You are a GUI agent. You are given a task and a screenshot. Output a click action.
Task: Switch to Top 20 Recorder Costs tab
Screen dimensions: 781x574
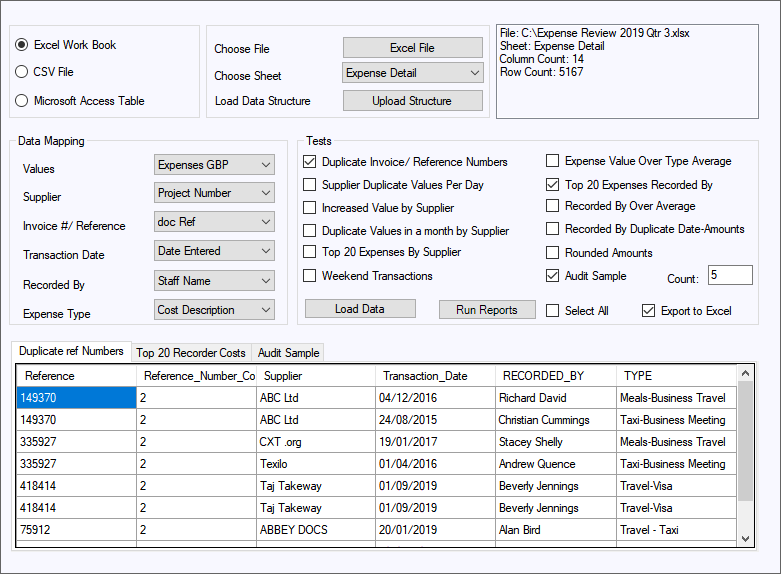190,353
